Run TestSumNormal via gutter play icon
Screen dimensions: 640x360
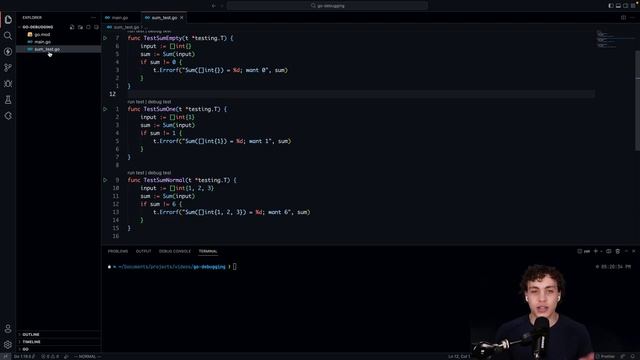click(105, 180)
